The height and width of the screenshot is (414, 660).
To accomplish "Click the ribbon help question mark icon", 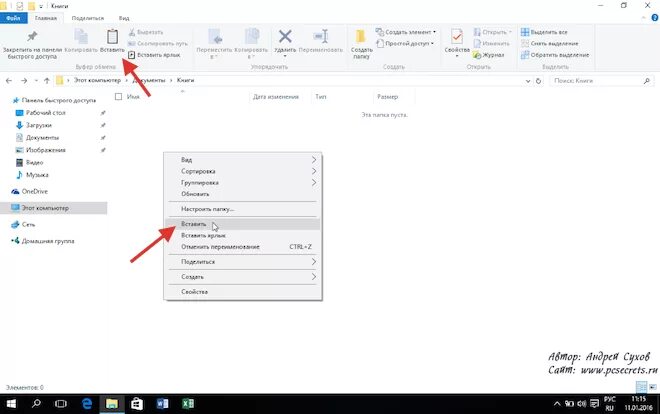I will [x=655, y=18].
